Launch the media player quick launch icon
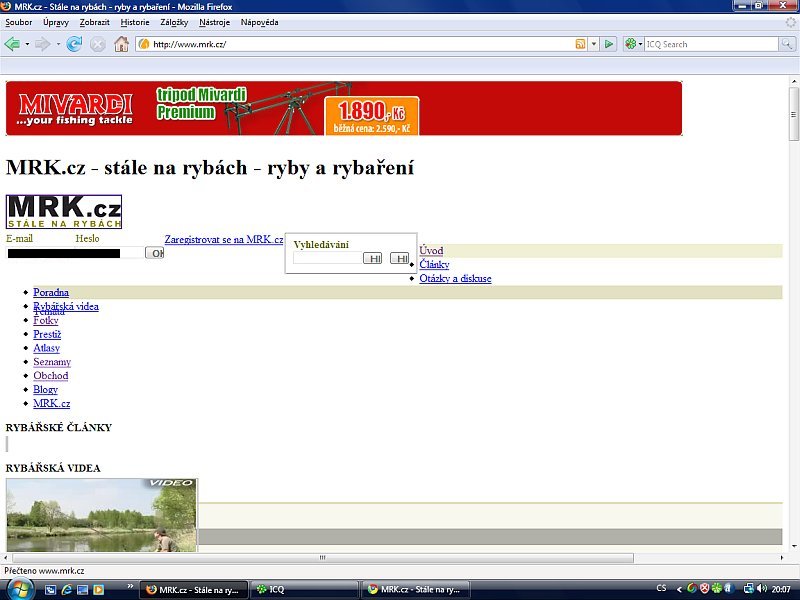 pyautogui.click(x=98, y=590)
